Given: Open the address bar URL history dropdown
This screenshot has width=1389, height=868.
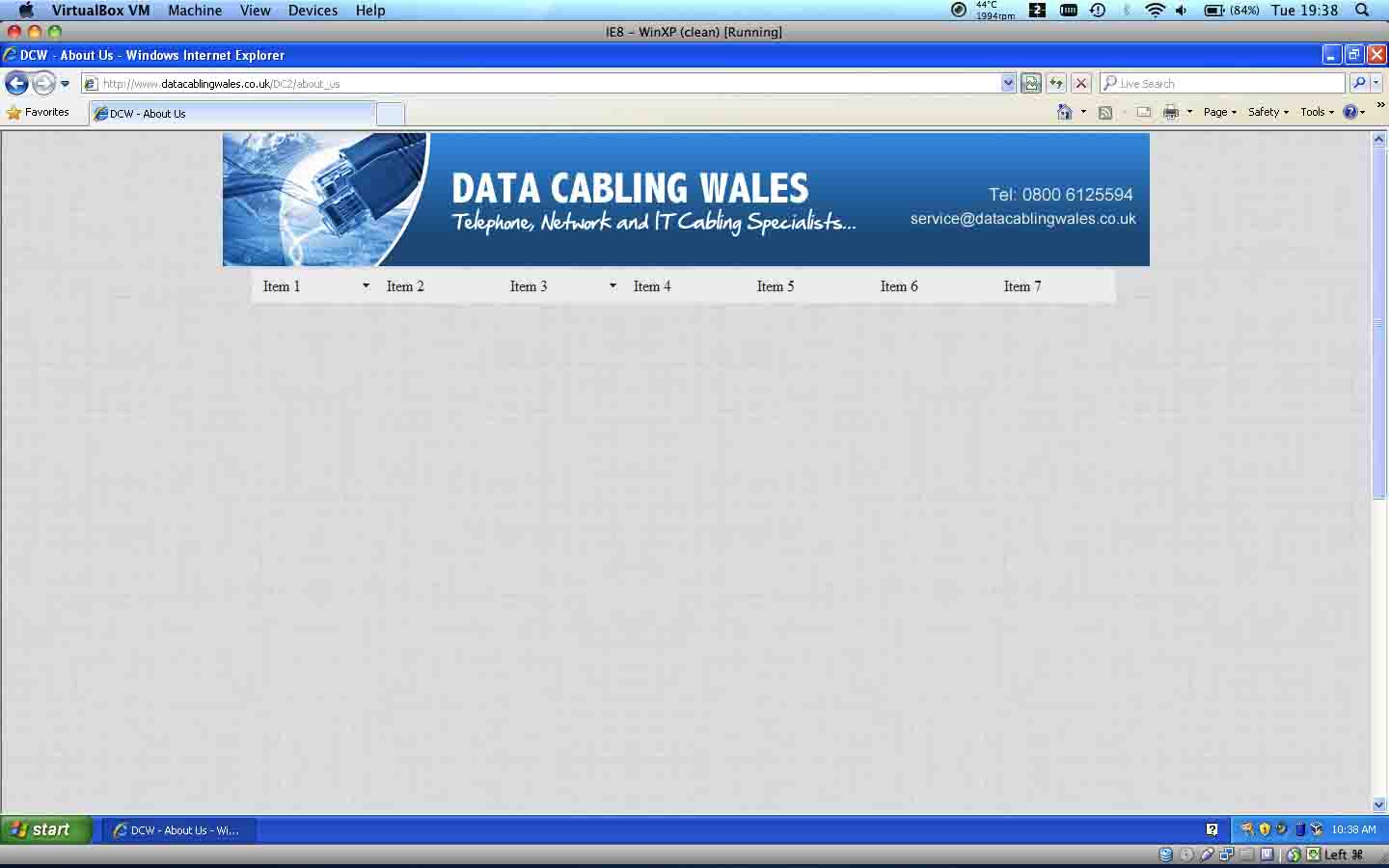Looking at the screenshot, I should (x=1008, y=84).
